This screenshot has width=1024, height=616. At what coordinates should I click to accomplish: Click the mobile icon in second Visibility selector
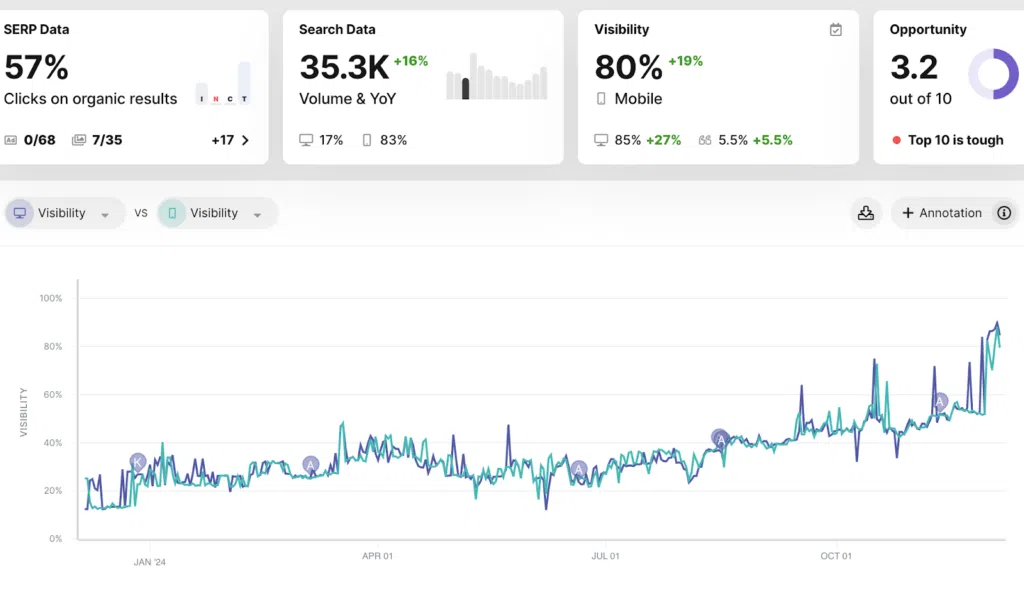click(172, 213)
